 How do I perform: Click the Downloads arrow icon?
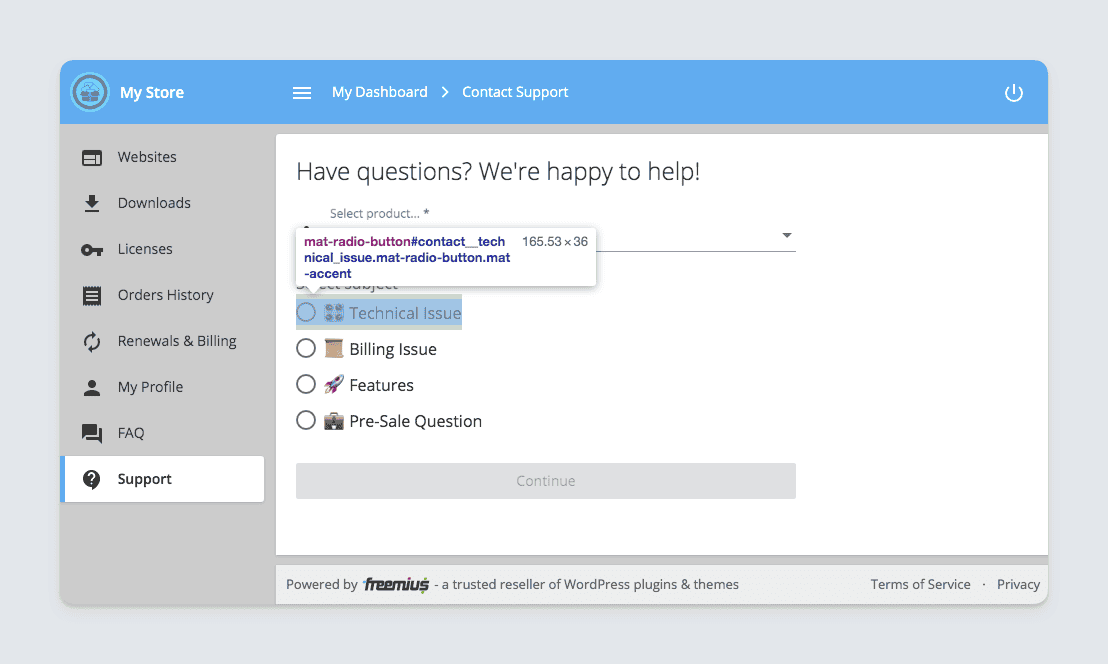(91, 202)
